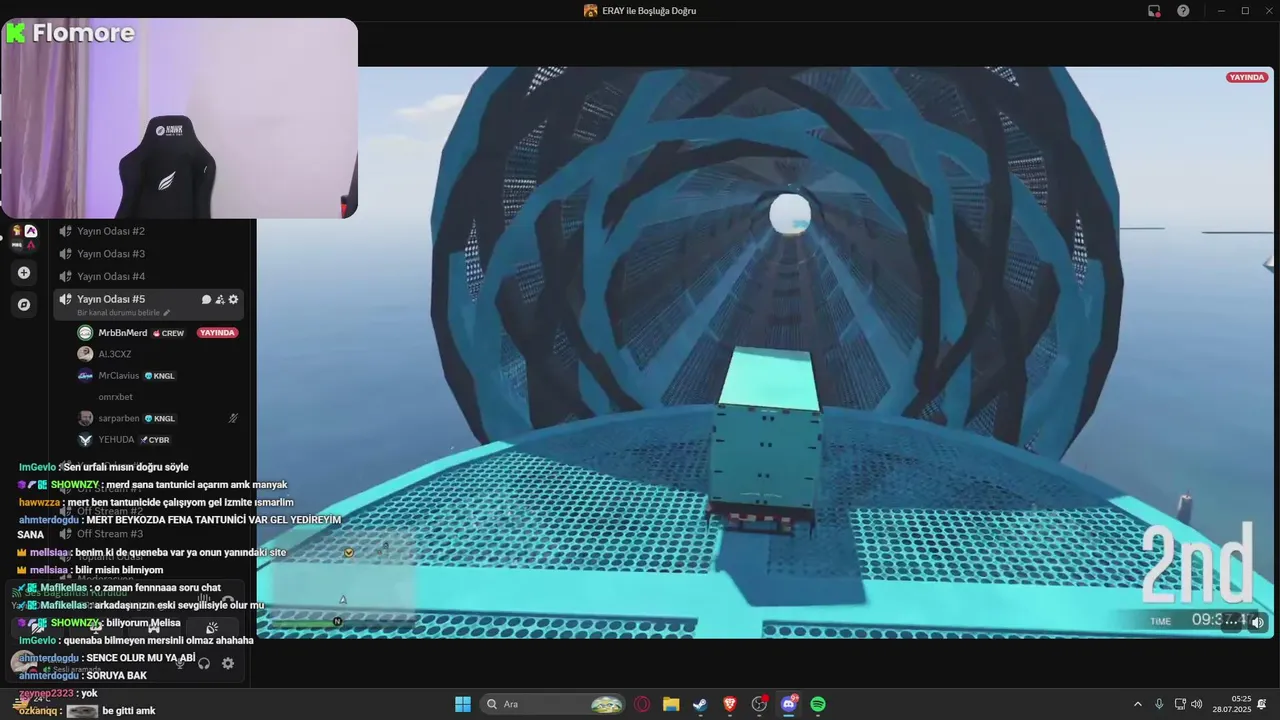
Task: Open File Explorer from the taskbar
Action: point(671,704)
